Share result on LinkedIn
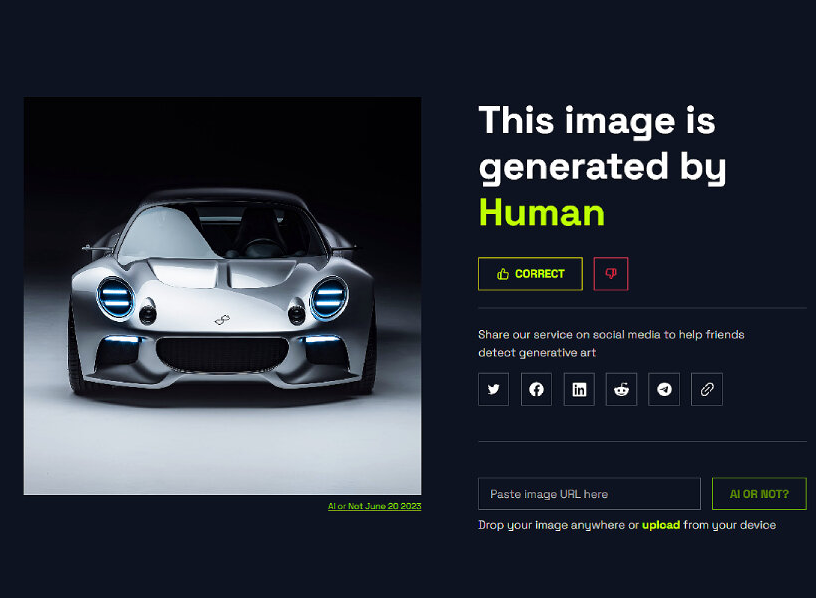The height and width of the screenshot is (598, 816). 579,389
